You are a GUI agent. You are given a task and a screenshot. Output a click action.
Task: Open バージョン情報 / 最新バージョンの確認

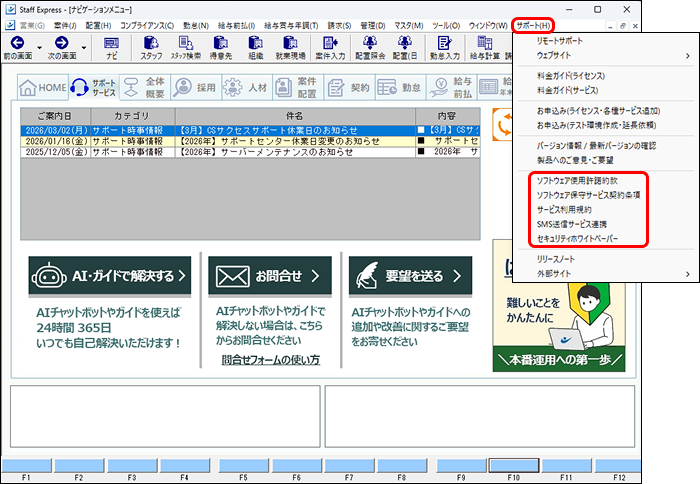[596, 146]
